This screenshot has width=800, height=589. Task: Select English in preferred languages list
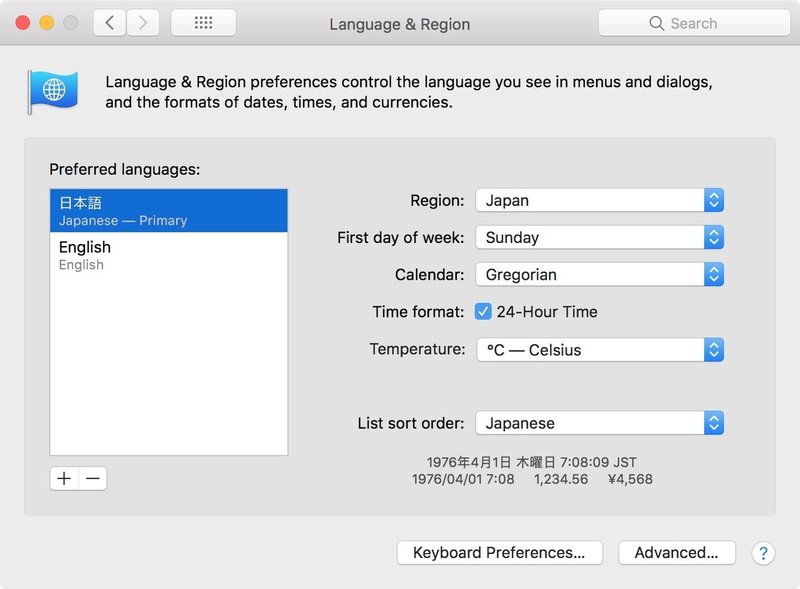pos(168,255)
